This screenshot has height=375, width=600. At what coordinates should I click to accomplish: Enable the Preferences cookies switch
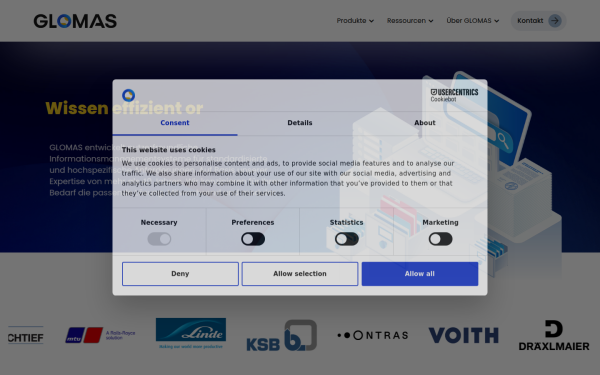[x=253, y=239]
